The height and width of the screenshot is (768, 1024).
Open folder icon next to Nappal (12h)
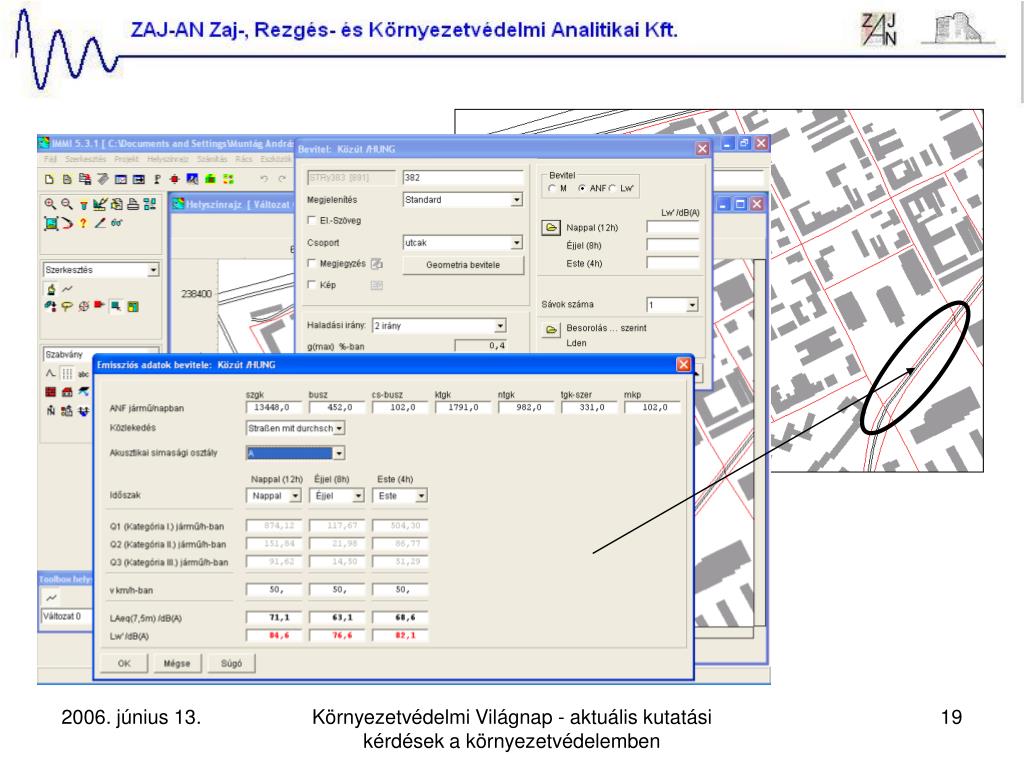(551, 228)
